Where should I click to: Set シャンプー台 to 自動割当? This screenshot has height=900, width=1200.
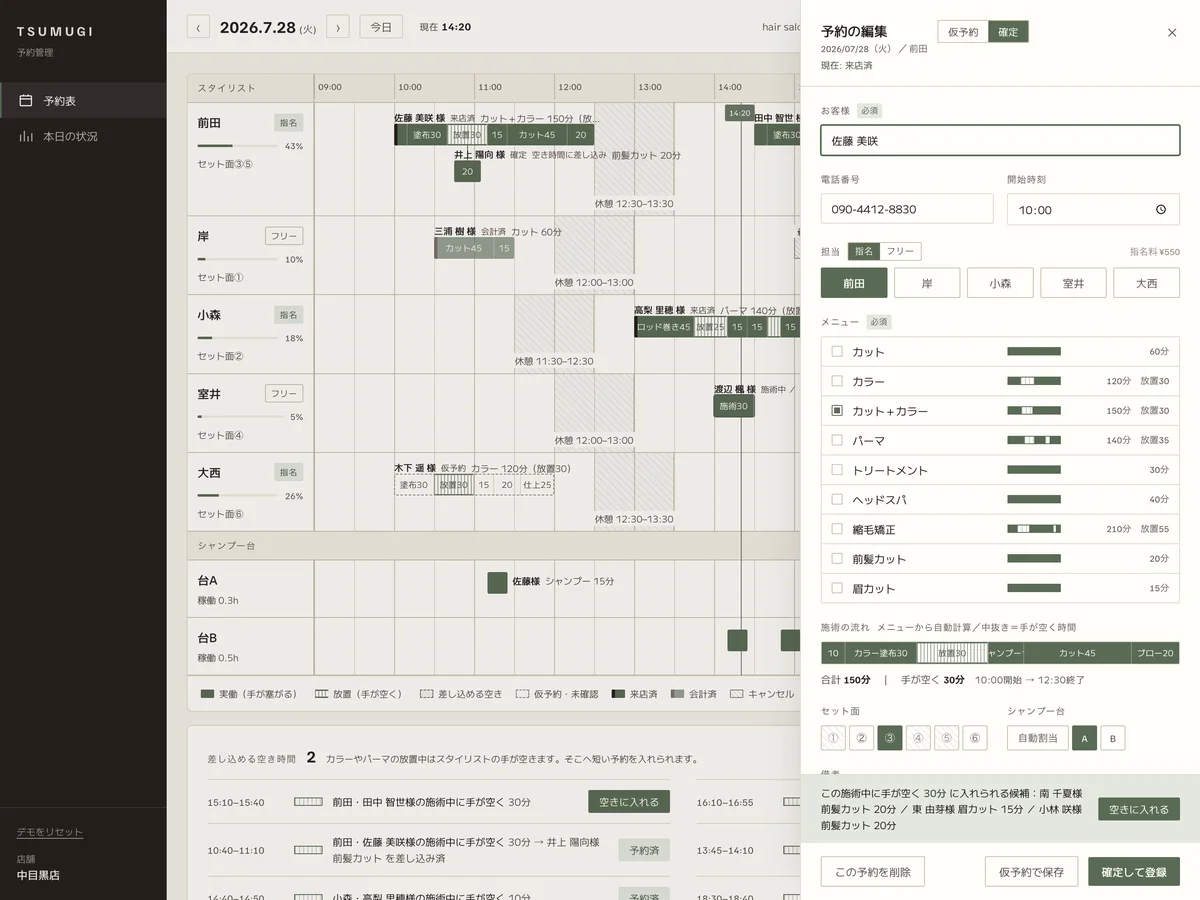pos(1038,738)
